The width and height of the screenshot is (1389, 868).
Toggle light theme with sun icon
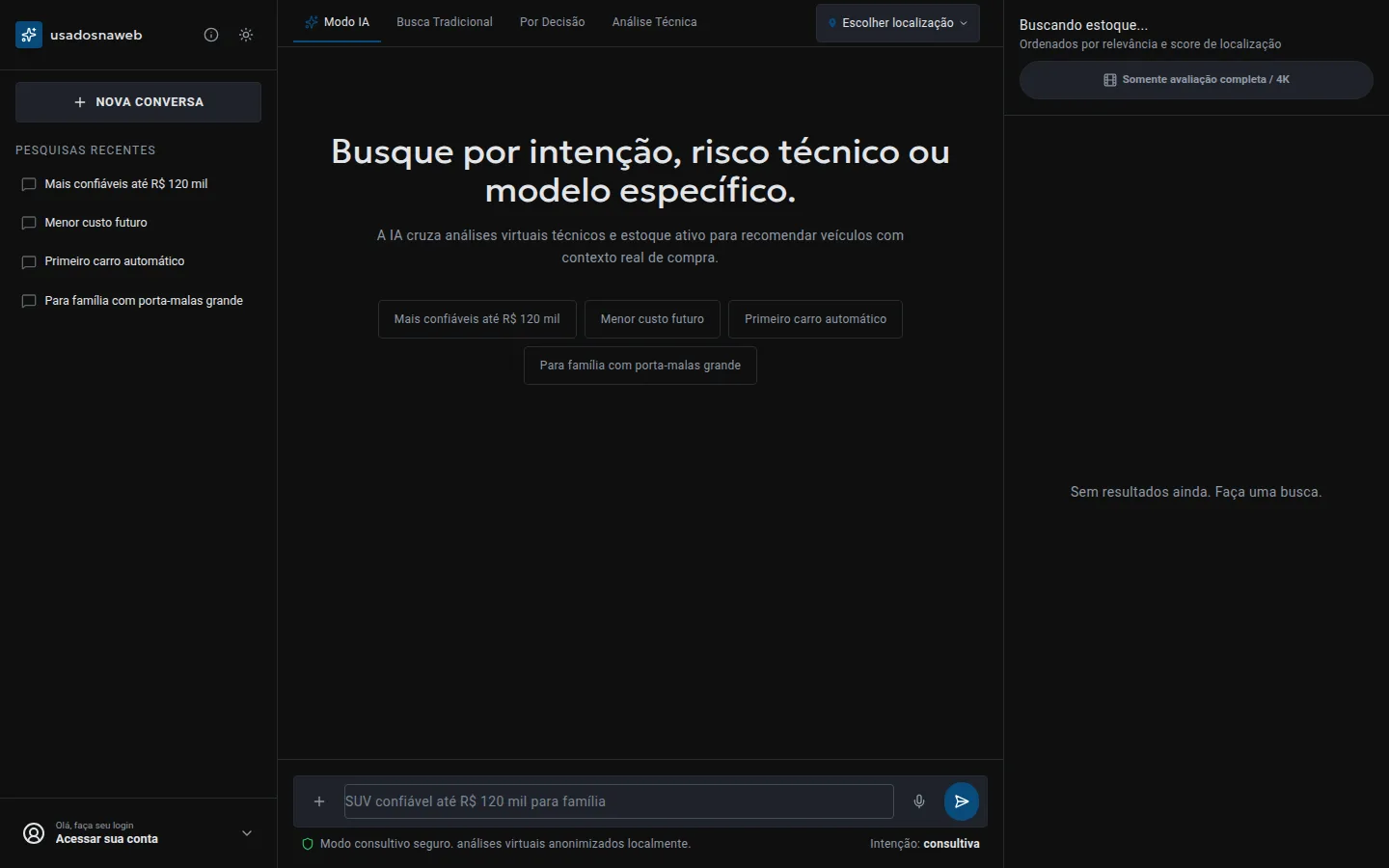click(246, 35)
